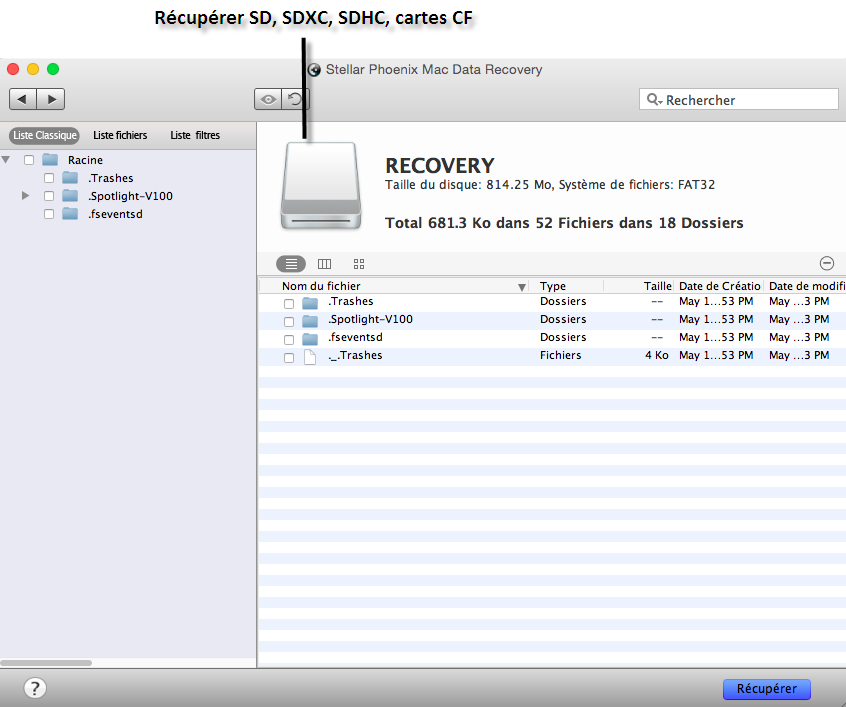Click the forward navigation arrow button
The height and width of the screenshot is (707, 846).
51,99
